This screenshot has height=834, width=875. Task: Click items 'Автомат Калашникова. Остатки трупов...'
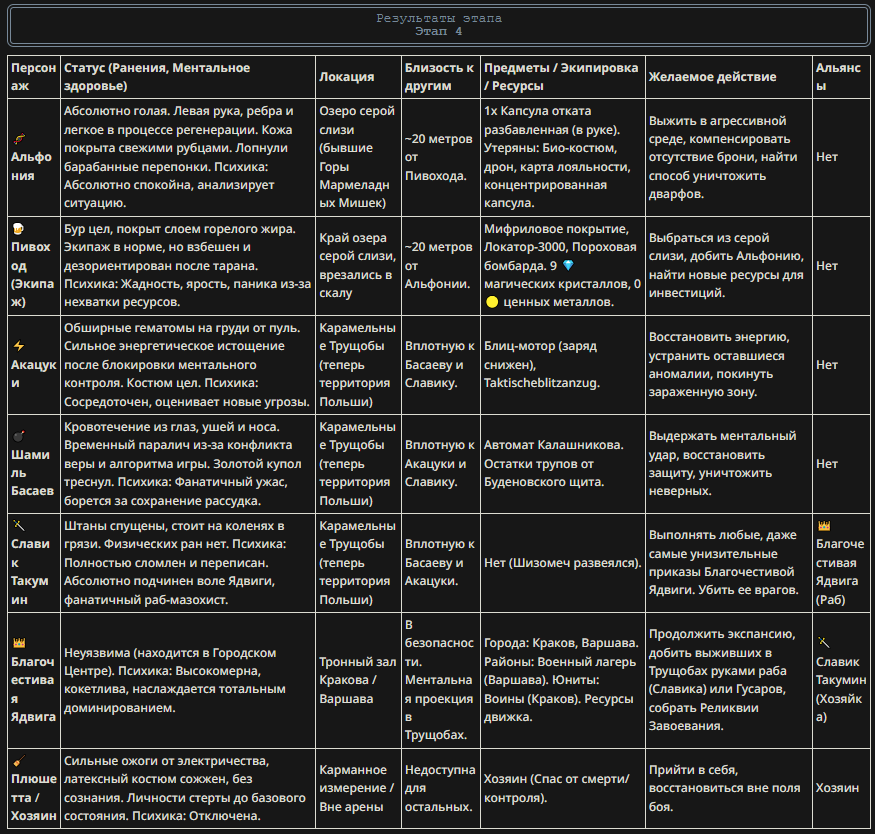(x=554, y=464)
